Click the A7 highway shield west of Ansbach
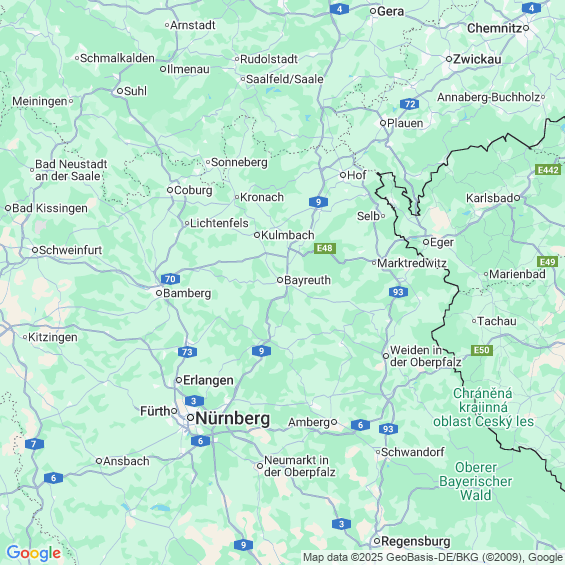The height and width of the screenshot is (565, 565). click(x=34, y=444)
